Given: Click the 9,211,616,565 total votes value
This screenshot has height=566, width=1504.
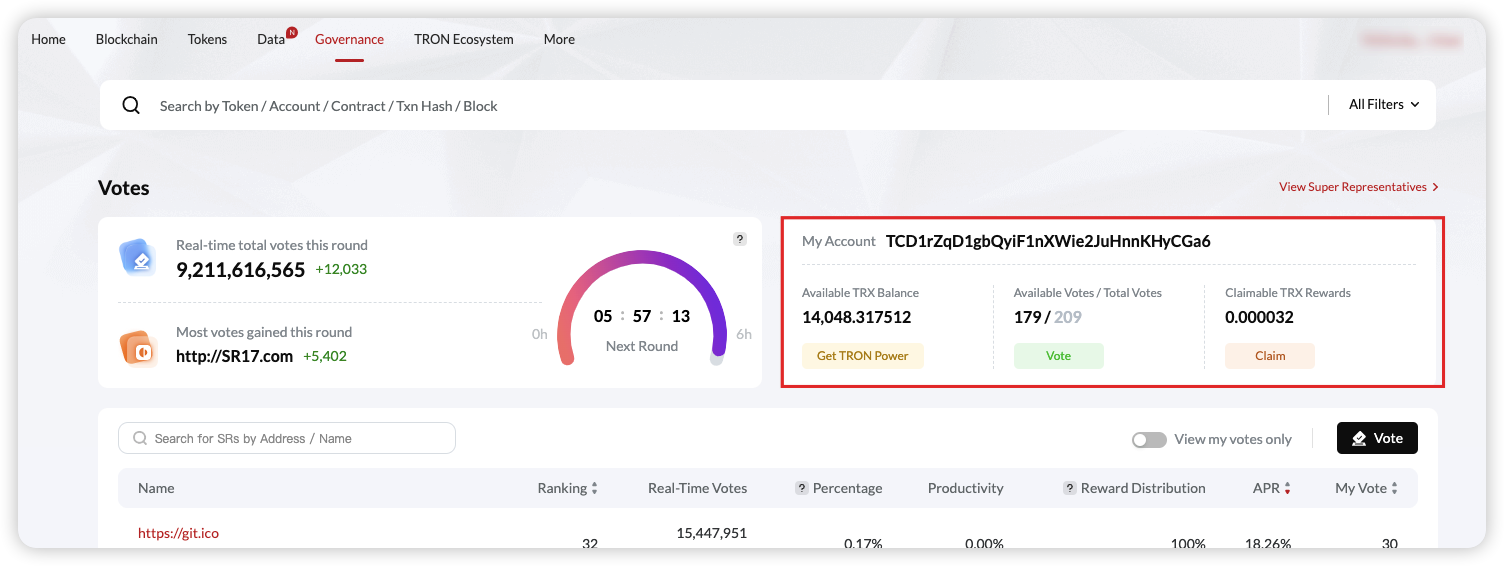Looking at the screenshot, I should [x=241, y=269].
